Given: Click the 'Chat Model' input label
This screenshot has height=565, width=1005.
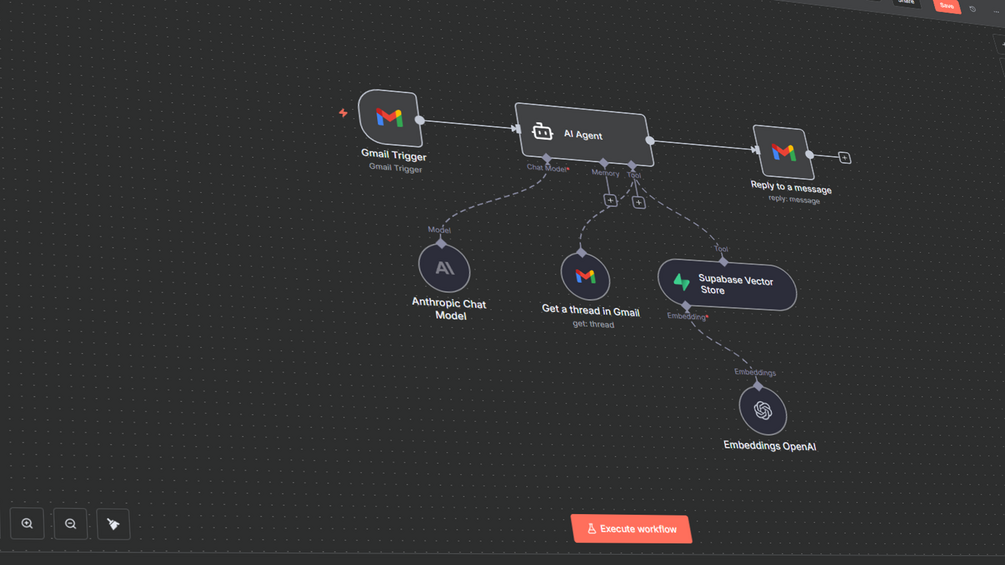Looking at the screenshot, I should click(x=547, y=168).
